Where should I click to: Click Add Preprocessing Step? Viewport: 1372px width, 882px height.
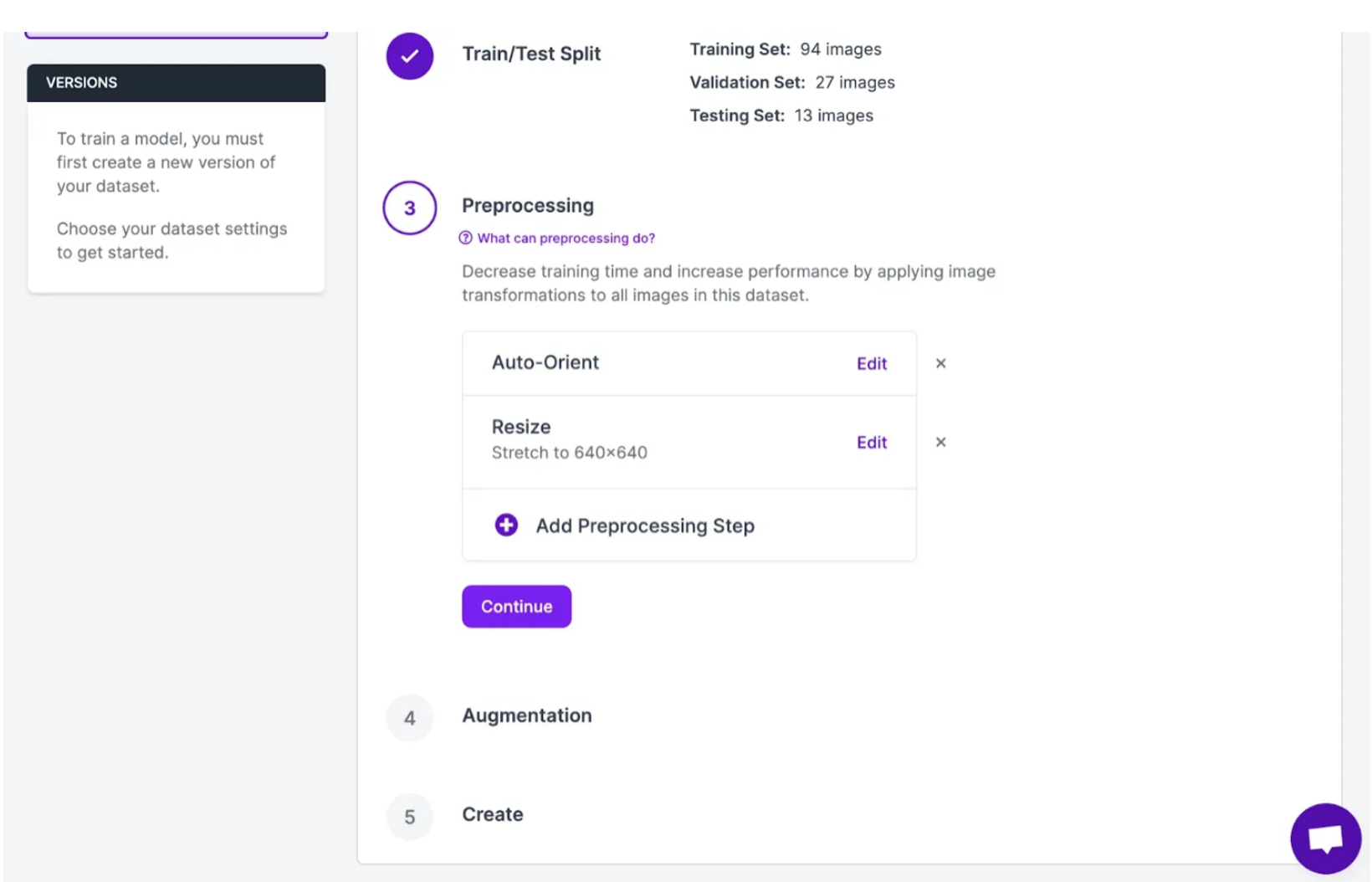click(644, 526)
